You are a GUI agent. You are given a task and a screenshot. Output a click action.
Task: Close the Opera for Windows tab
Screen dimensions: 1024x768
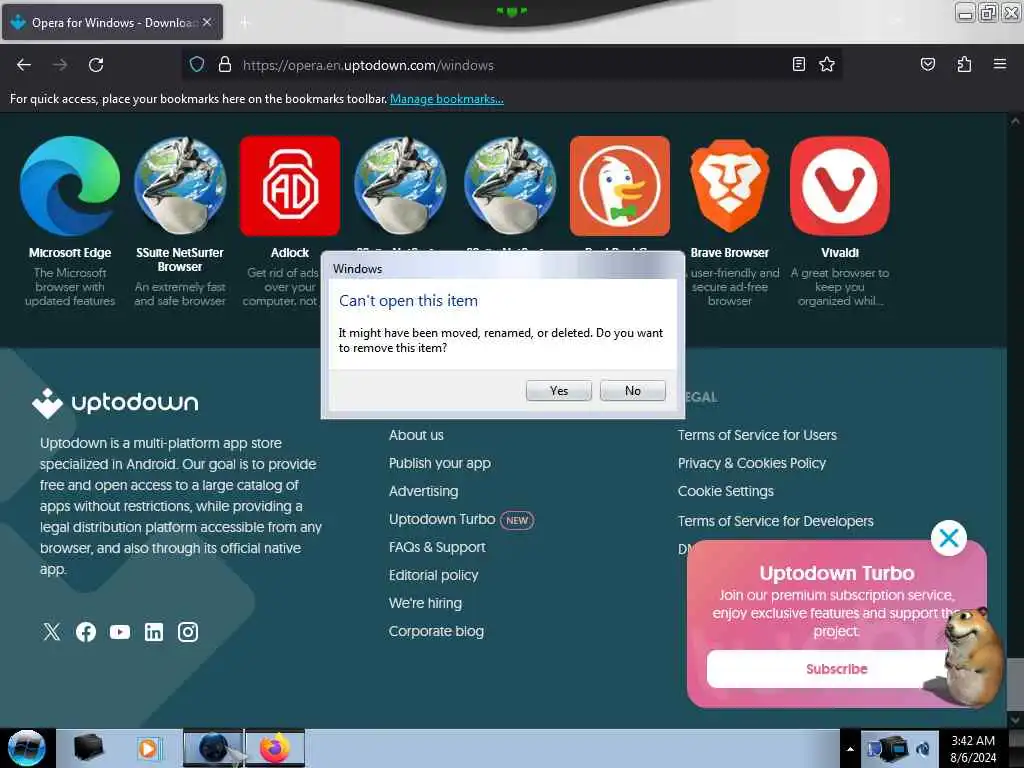click(x=206, y=22)
